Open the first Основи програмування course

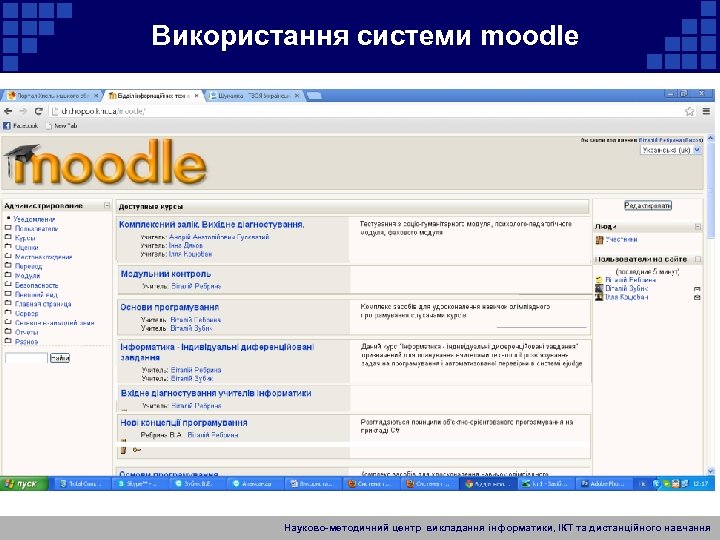[169, 307]
